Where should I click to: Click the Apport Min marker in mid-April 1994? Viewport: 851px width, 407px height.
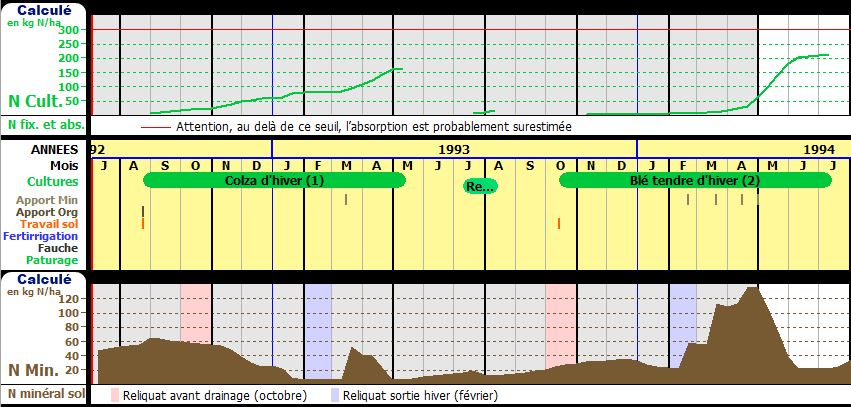[x=742, y=200]
